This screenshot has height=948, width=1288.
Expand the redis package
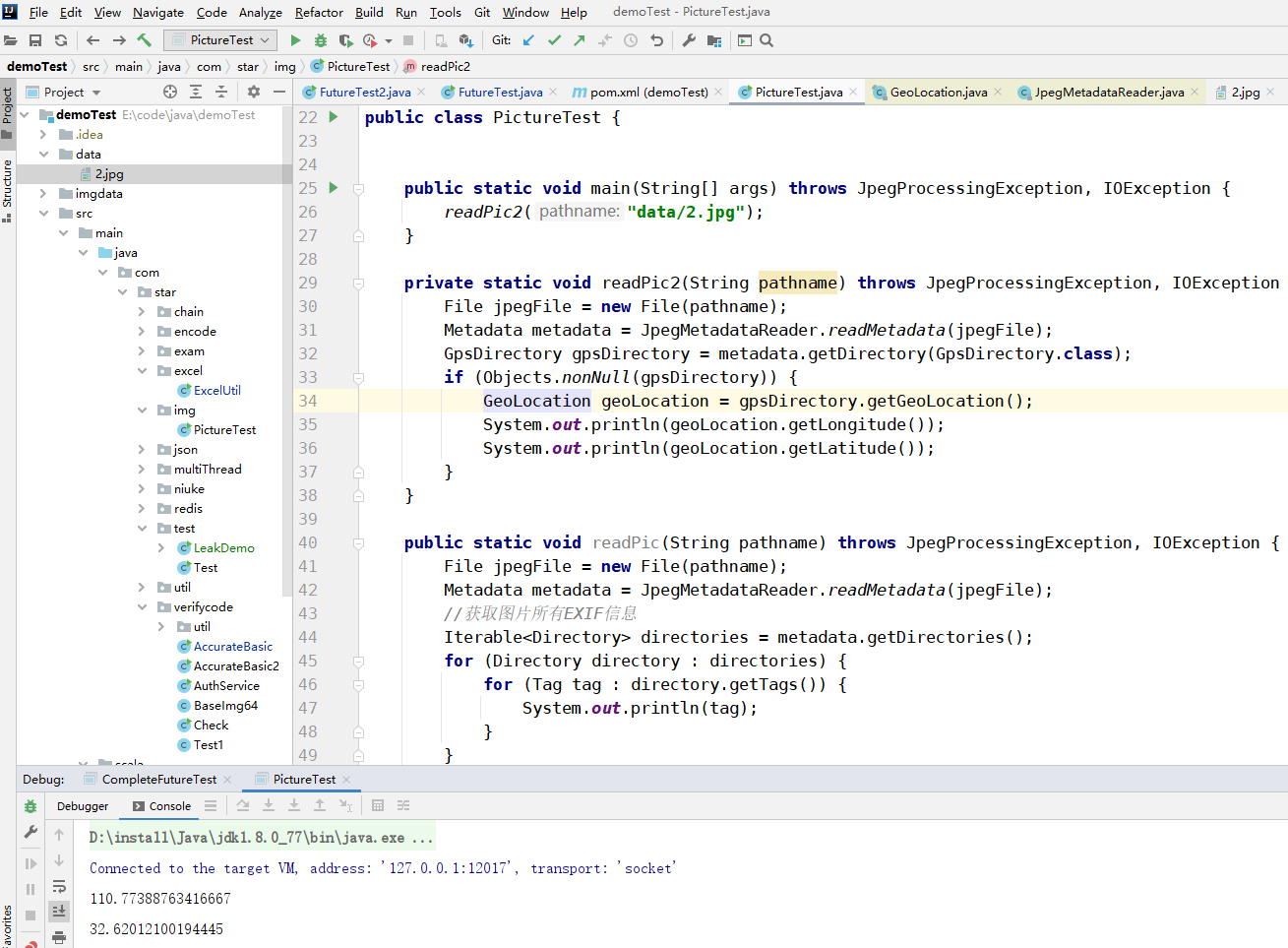click(x=143, y=509)
